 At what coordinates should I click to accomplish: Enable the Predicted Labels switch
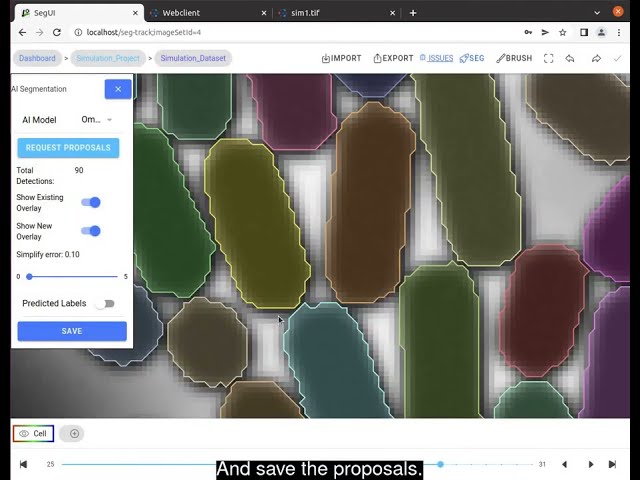105,304
